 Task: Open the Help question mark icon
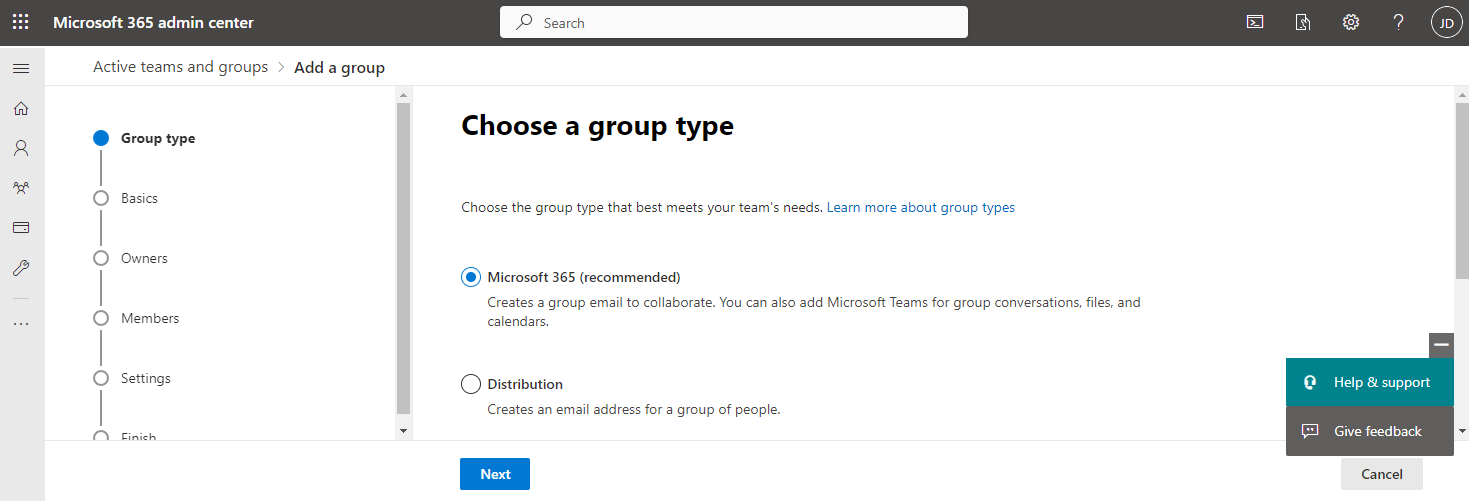point(1399,22)
